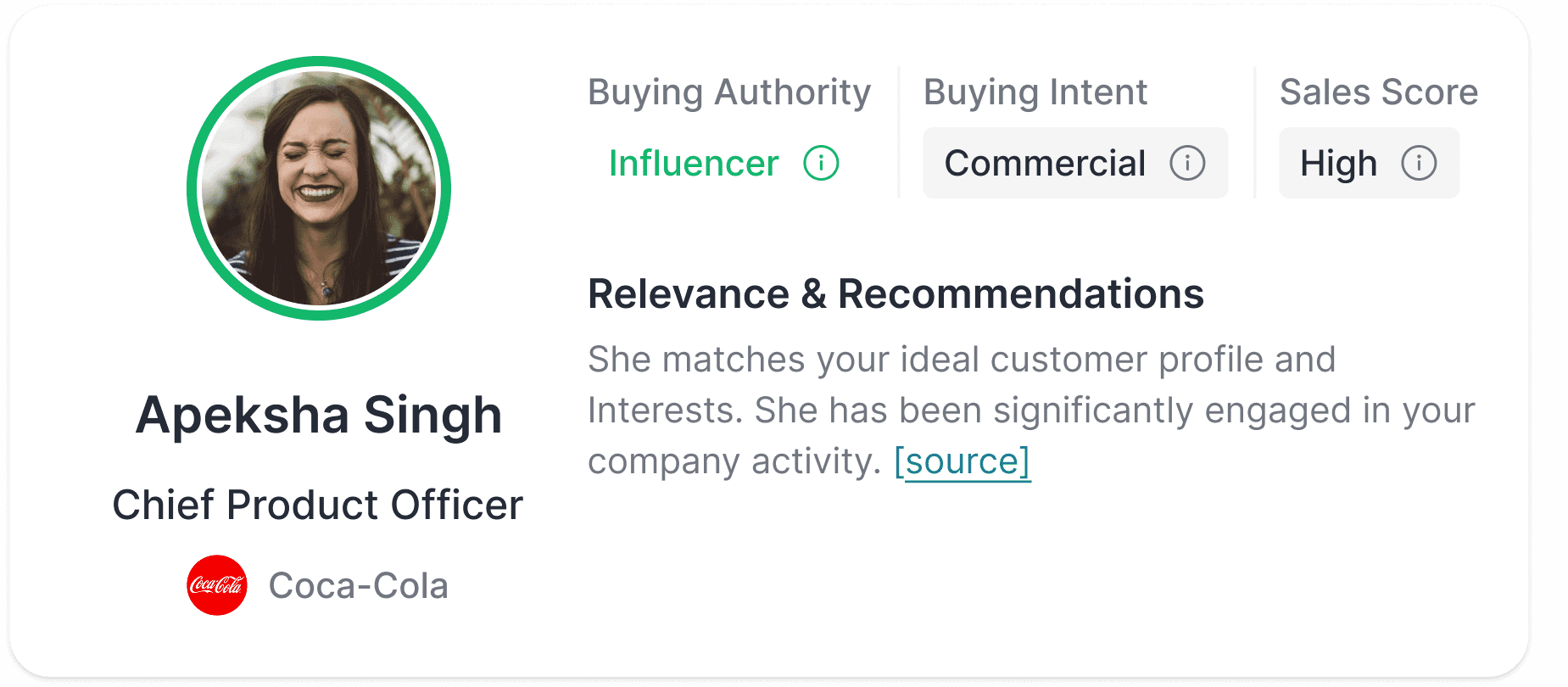
Task: Click the red Coca-Cola logo icon
Action: point(217,585)
